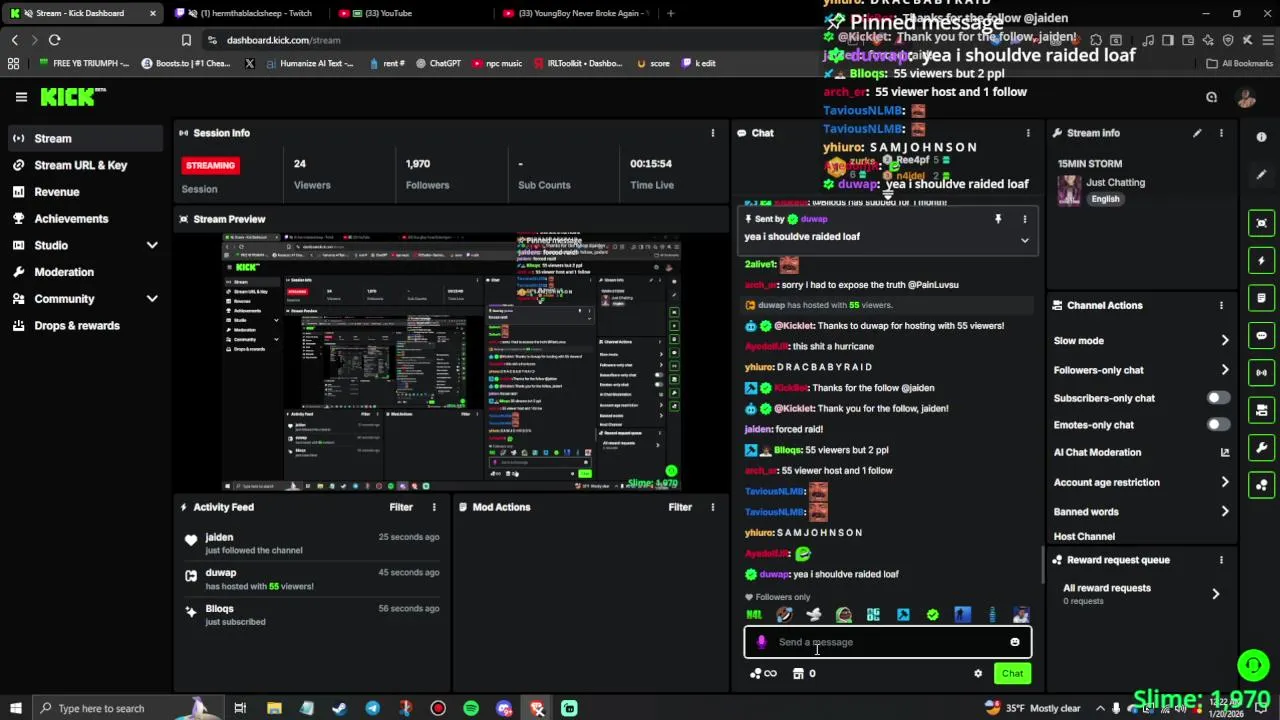
Task: Click the note icon in right sidebar
Action: (x=1262, y=298)
